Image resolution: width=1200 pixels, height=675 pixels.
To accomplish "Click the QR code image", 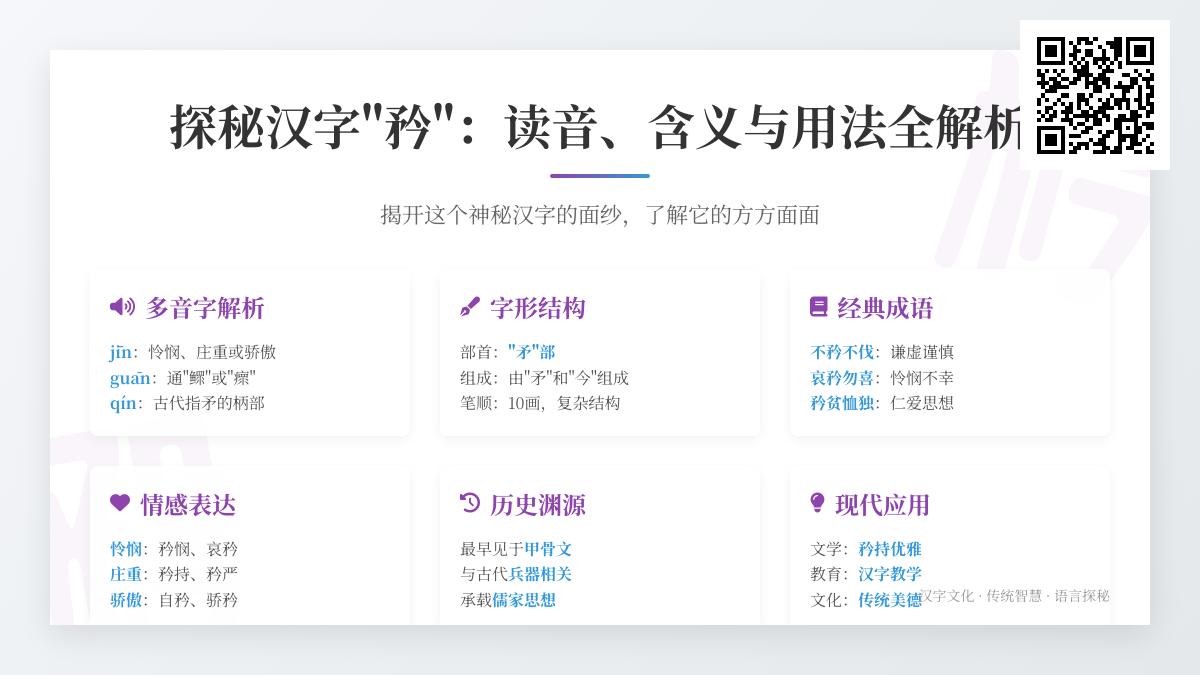I will point(1095,95).
